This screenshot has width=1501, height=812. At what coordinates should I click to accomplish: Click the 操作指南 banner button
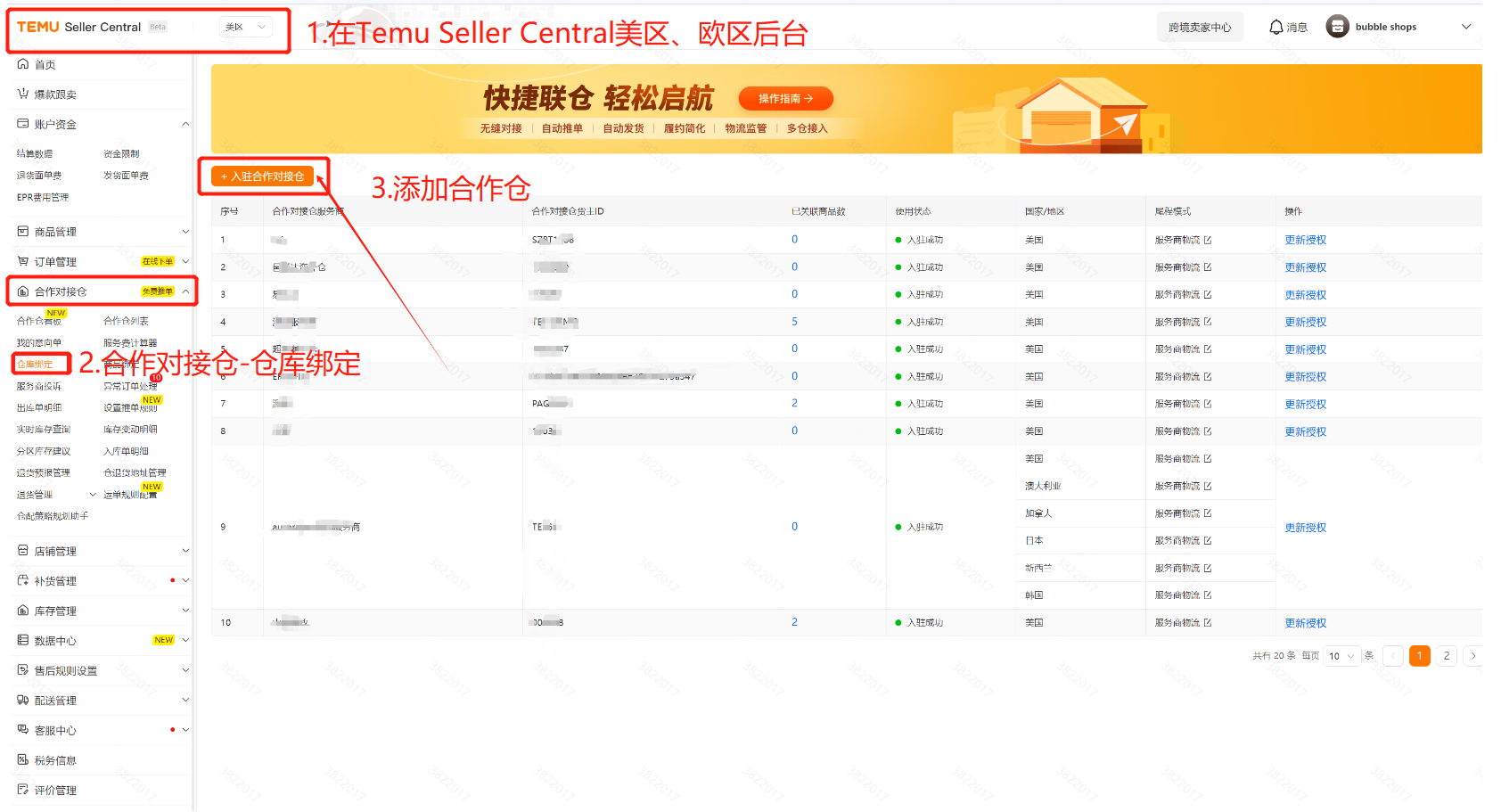click(x=786, y=98)
